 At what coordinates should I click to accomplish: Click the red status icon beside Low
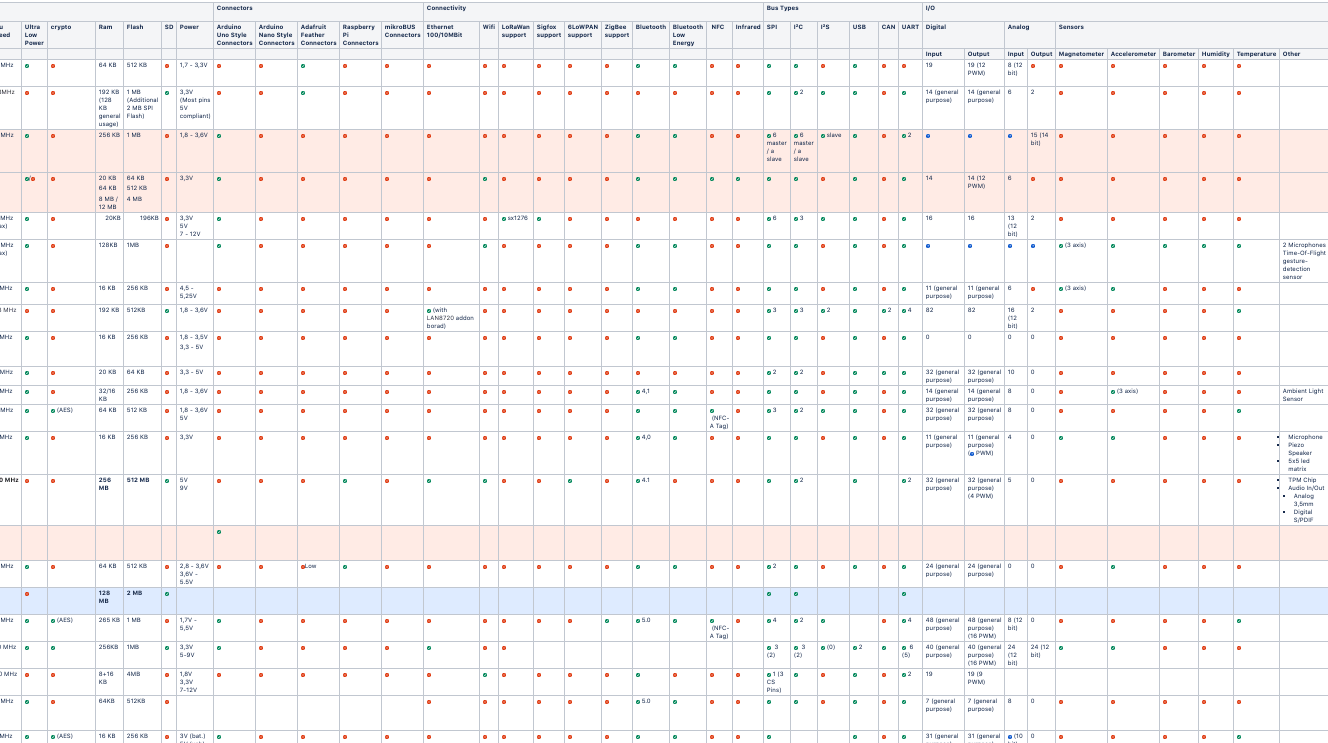tap(303, 567)
